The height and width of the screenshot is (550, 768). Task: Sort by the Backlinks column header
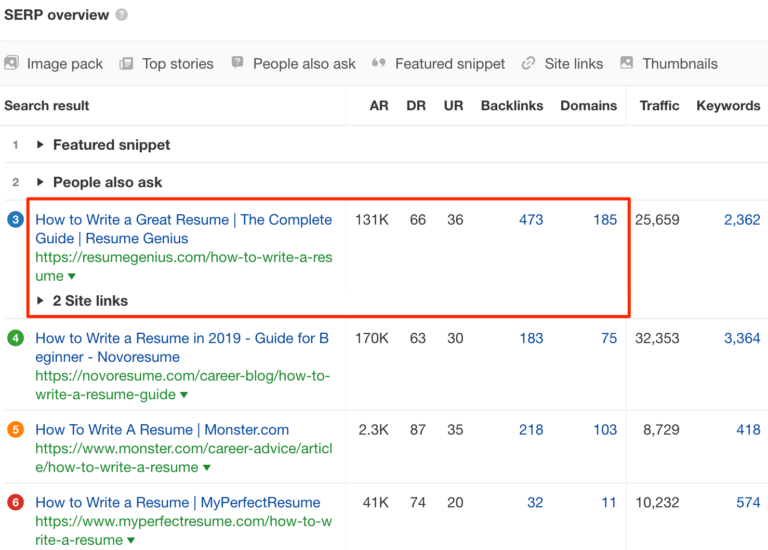[513, 106]
